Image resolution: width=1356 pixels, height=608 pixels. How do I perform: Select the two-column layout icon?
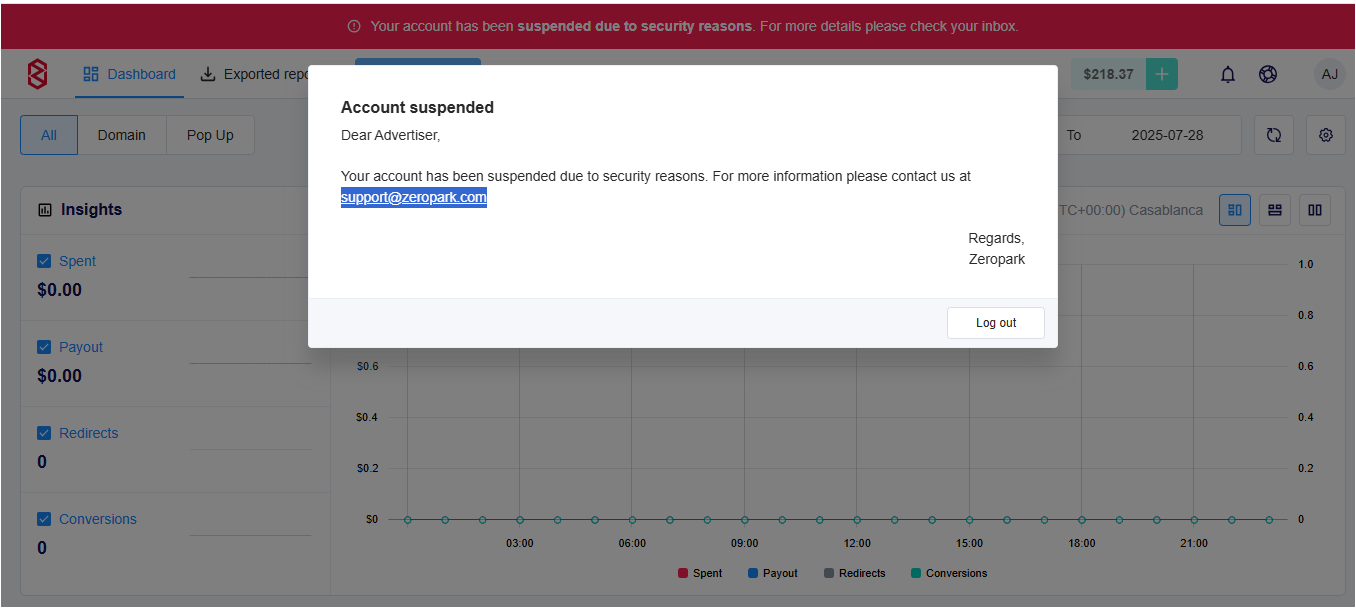tap(1315, 210)
